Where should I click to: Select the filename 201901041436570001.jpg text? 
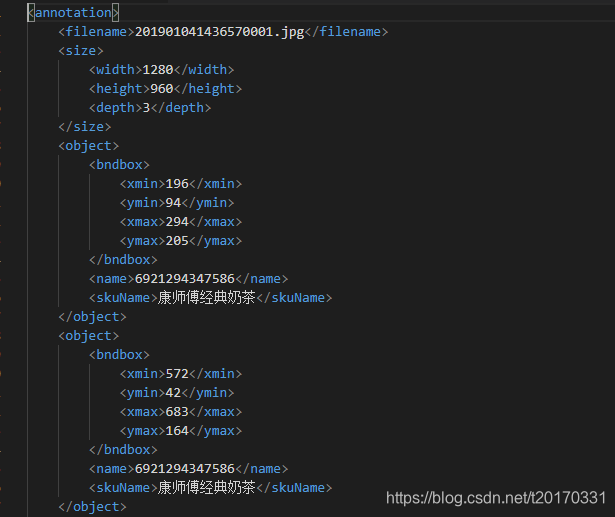220,32
